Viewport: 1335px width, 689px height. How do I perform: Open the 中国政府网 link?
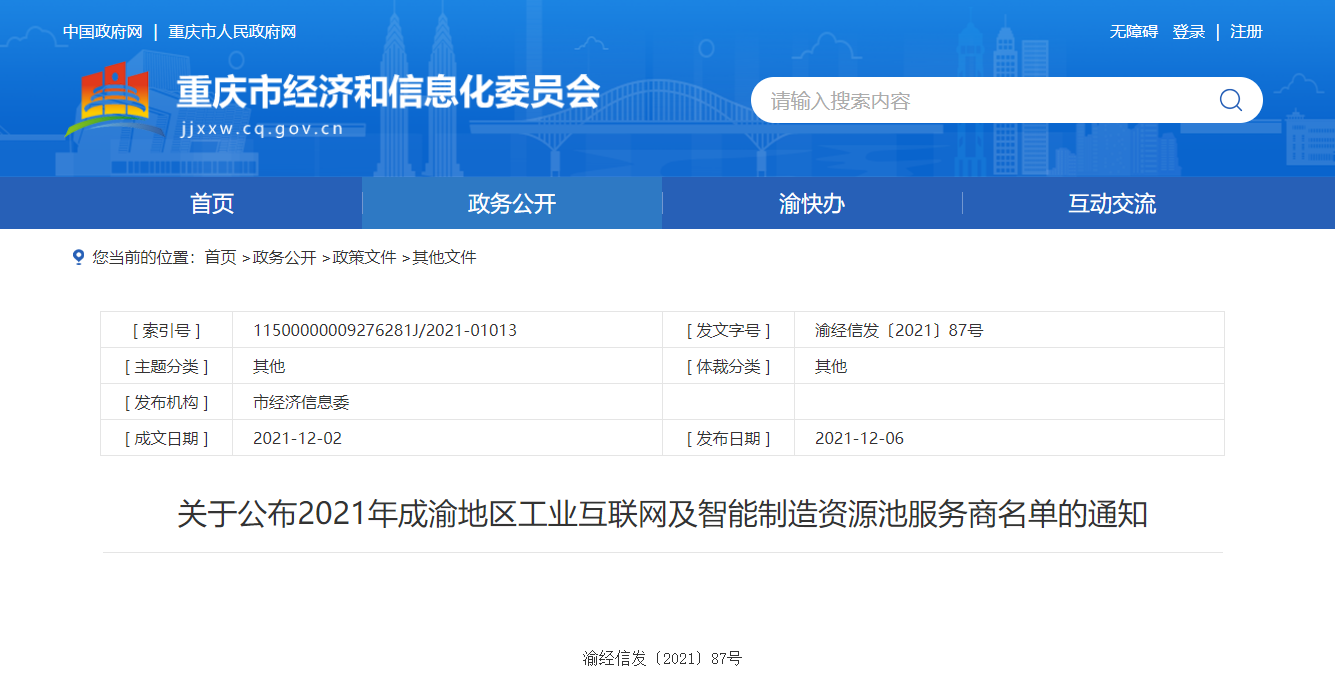(x=103, y=32)
